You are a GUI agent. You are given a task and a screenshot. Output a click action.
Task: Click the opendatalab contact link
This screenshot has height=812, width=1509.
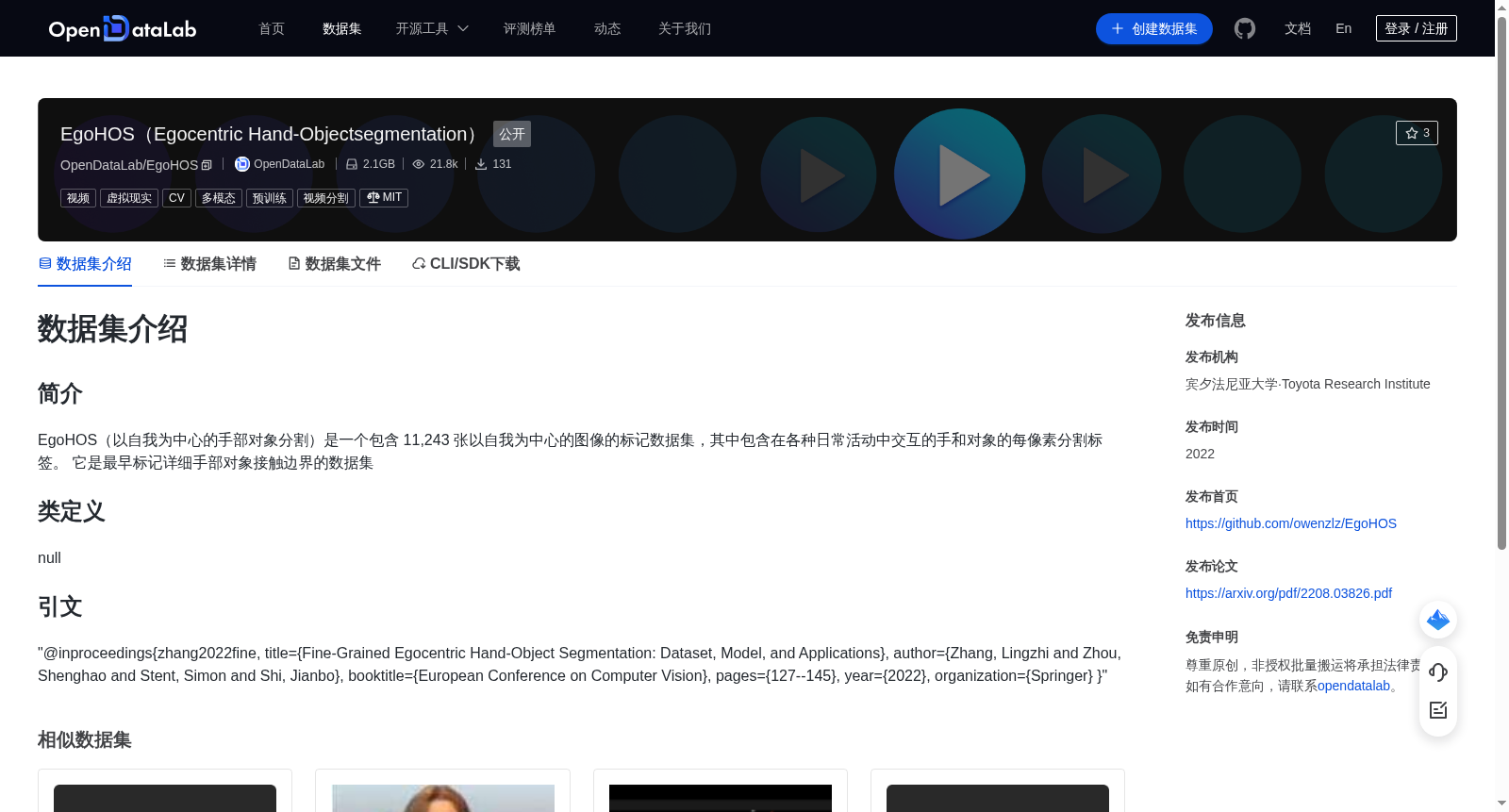1353,686
